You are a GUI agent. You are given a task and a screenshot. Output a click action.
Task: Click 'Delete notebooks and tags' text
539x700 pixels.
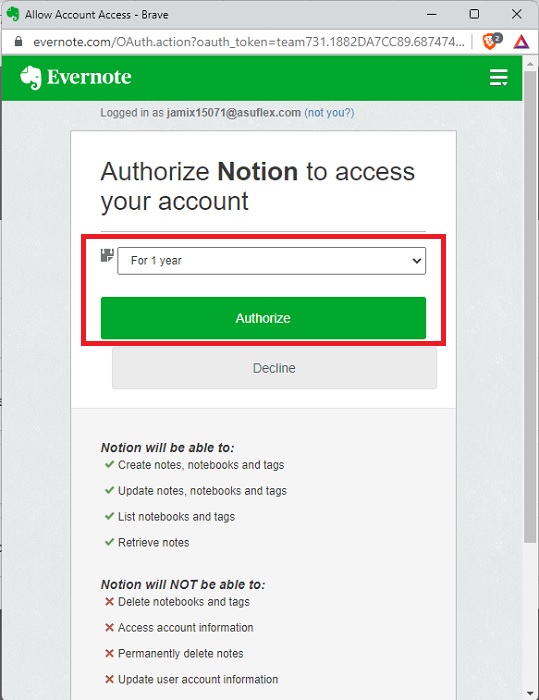click(184, 601)
